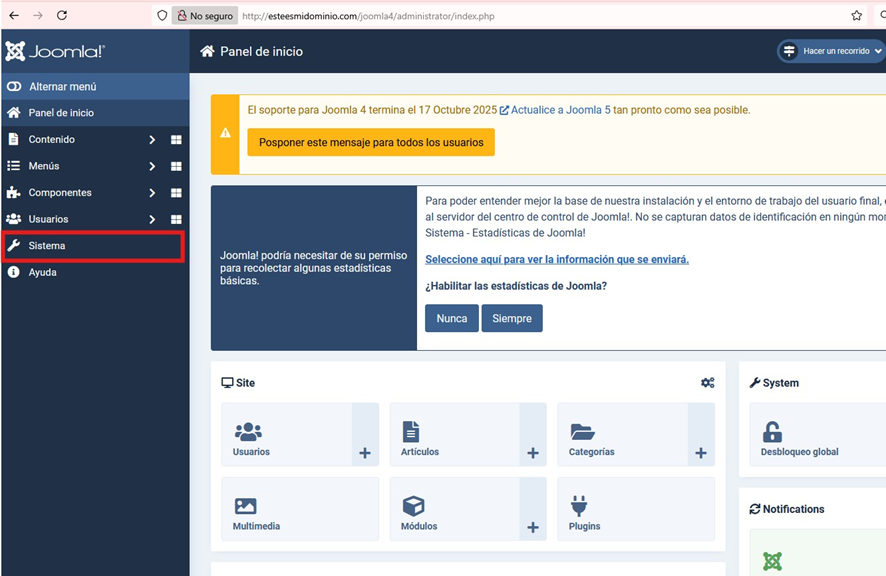The image size is (886, 576).
Task: Add a new article via Artículos plus
Action: (x=533, y=453)
